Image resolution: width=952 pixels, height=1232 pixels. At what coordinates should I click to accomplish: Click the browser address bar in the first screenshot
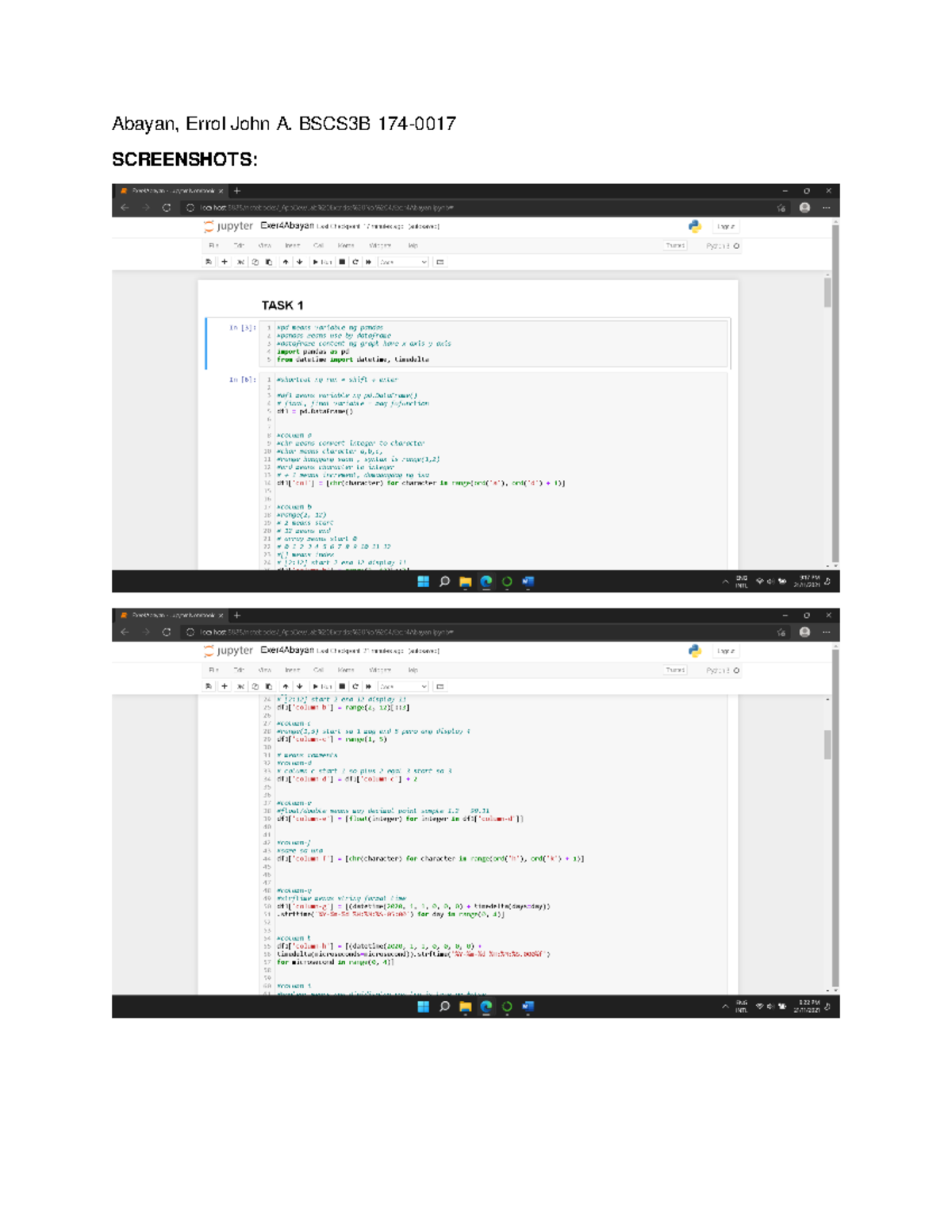point(476,208)
